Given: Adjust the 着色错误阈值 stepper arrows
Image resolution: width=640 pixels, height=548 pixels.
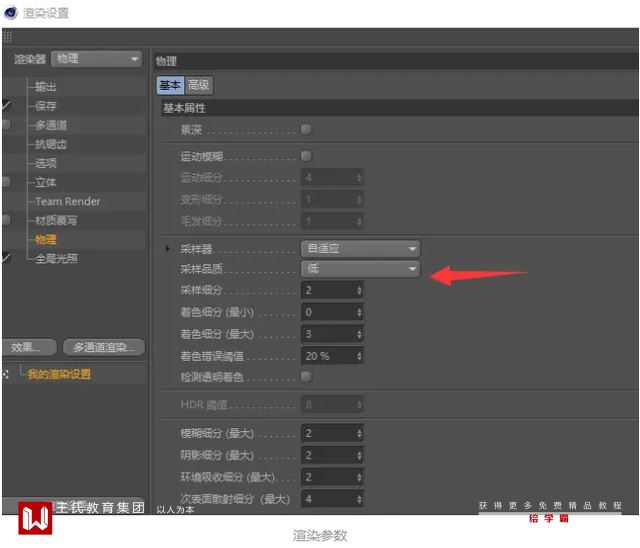Looking at the screenshot, I should pos(359,356).
